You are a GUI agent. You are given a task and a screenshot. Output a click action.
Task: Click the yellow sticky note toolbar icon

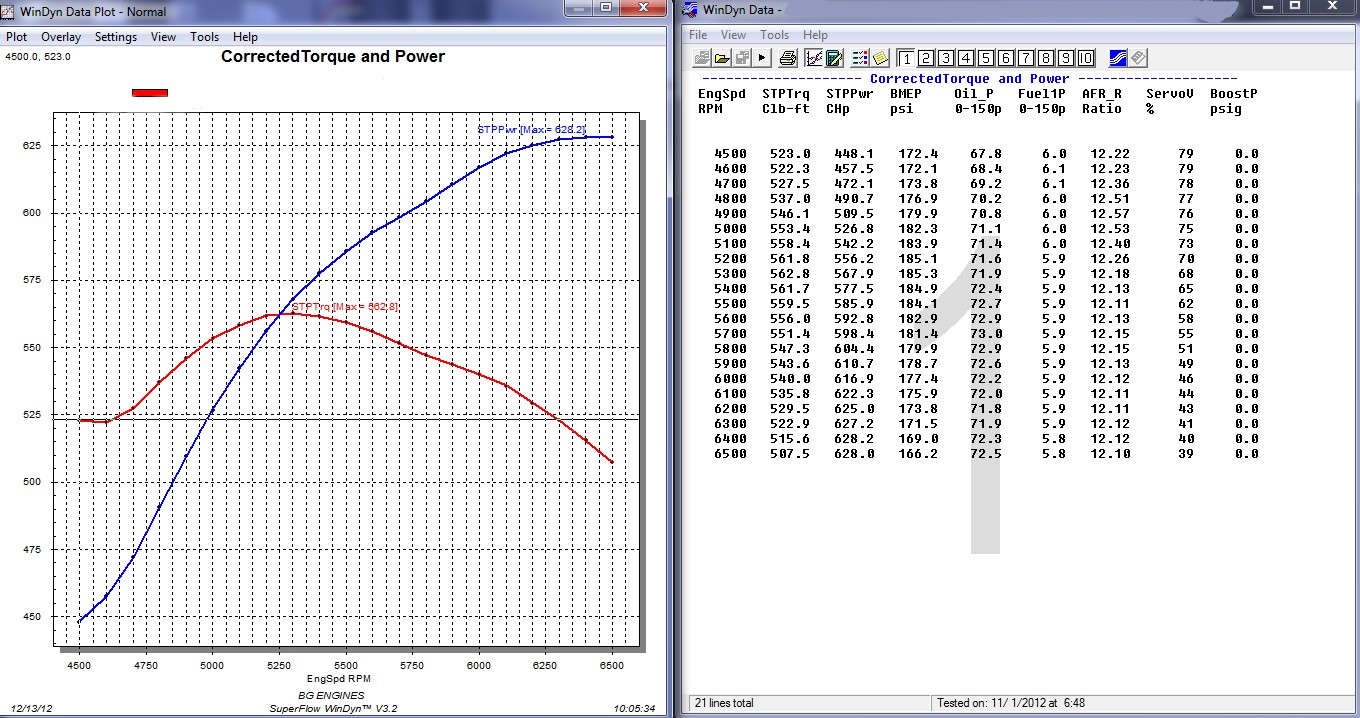point(881,58)
